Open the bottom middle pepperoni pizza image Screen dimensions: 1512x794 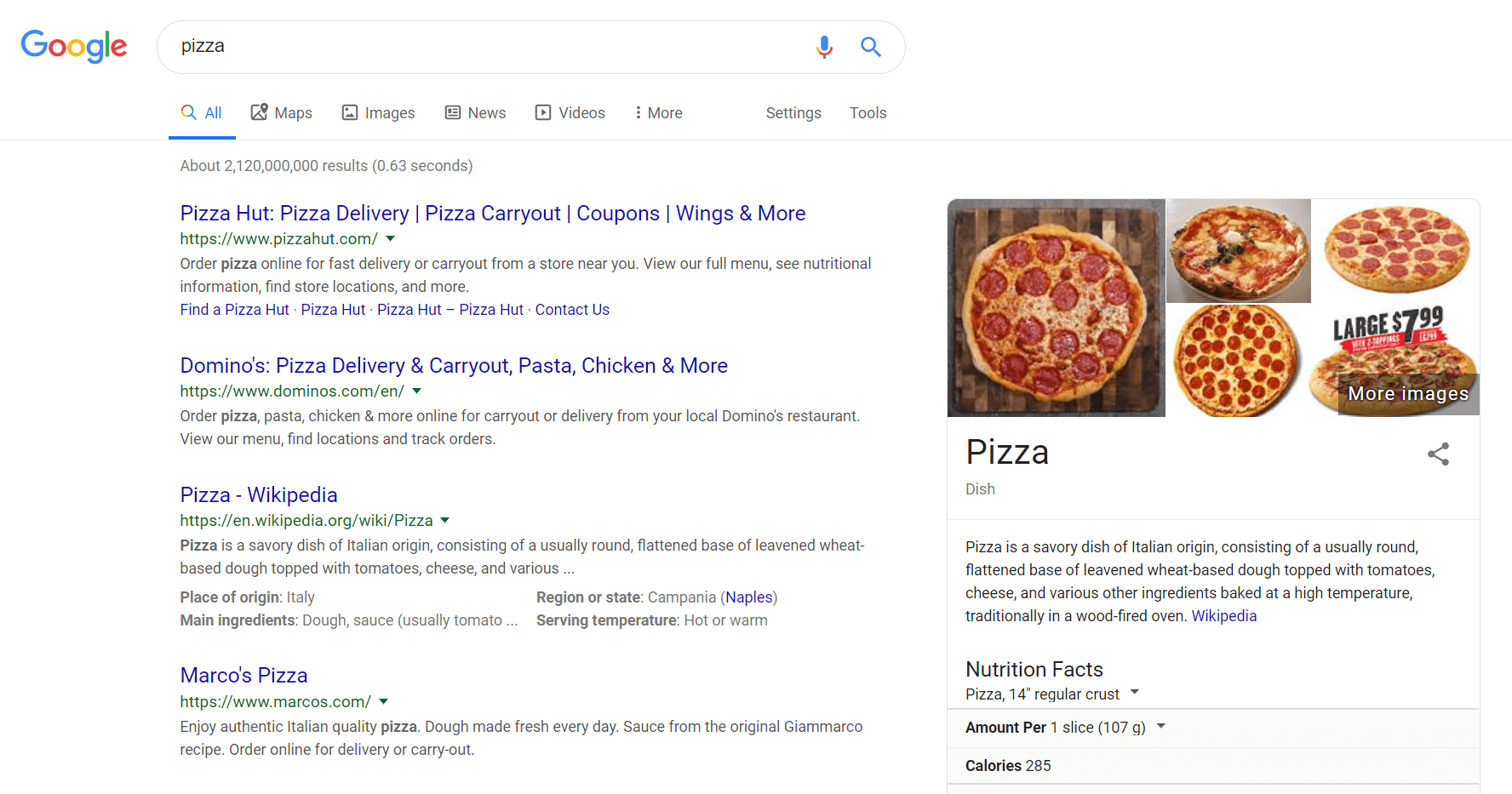coord(1239,361)
